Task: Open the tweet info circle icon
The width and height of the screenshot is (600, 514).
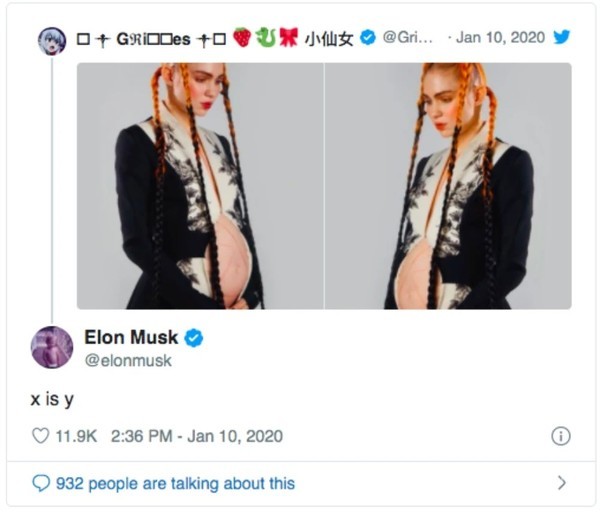Action: click(x=561, y=436)
